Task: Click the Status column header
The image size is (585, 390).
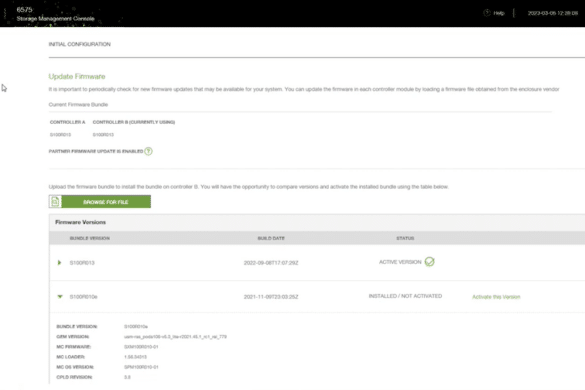Action: click(x=405, y=238)
